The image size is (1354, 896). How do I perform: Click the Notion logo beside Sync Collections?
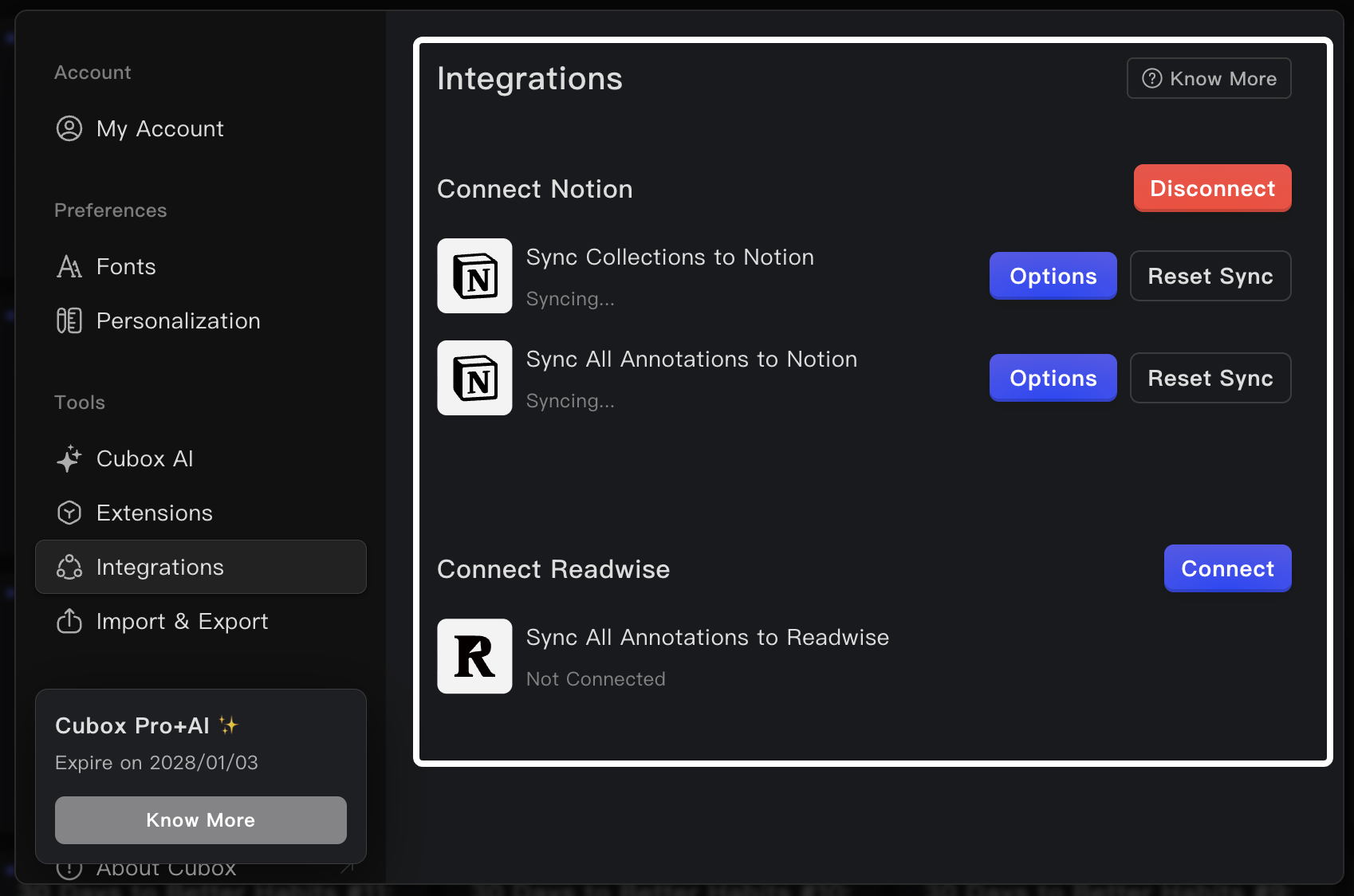click(x=474, y=276)
